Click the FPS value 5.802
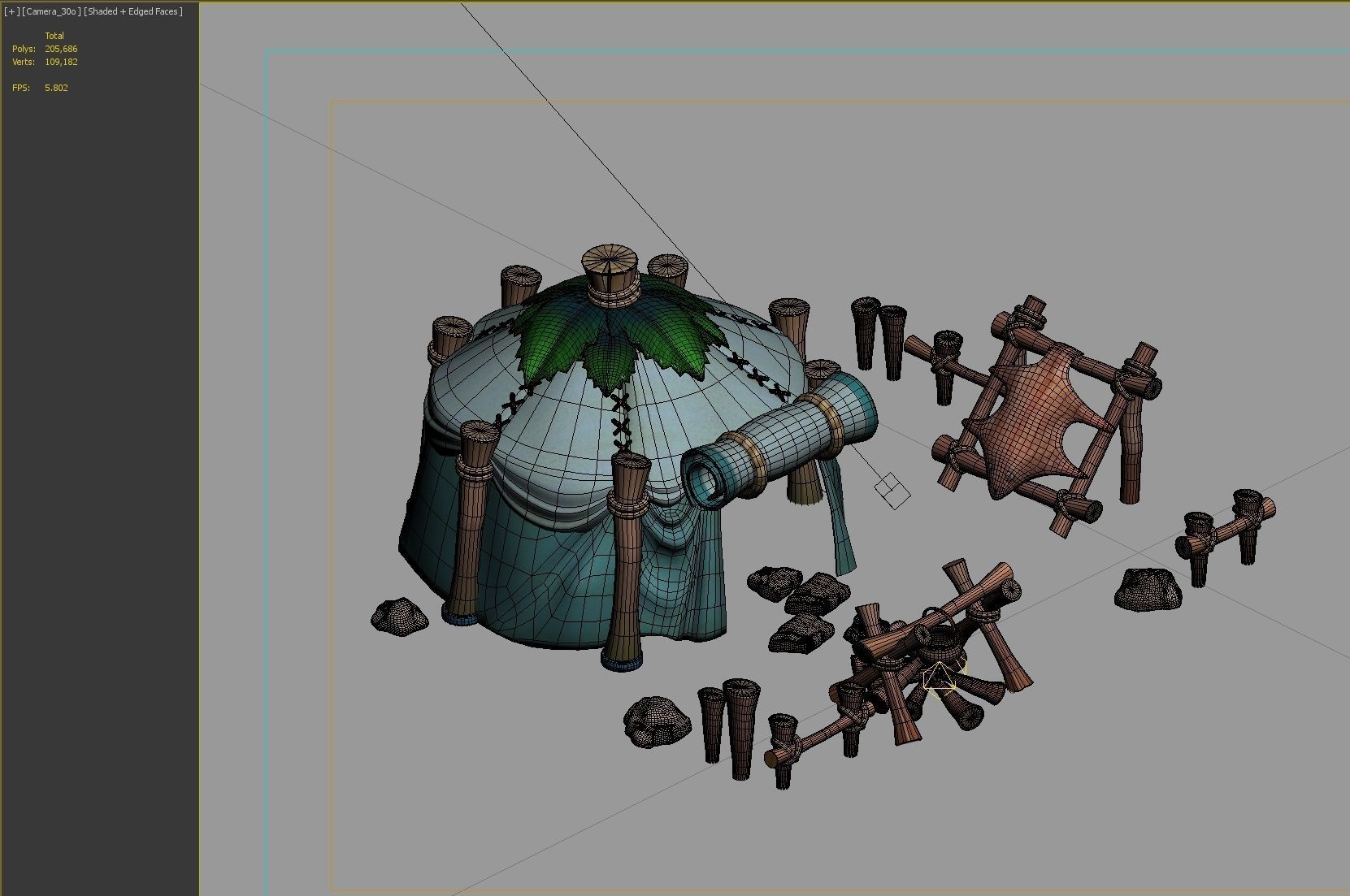 pyautogui.click(x=56, y=88)
